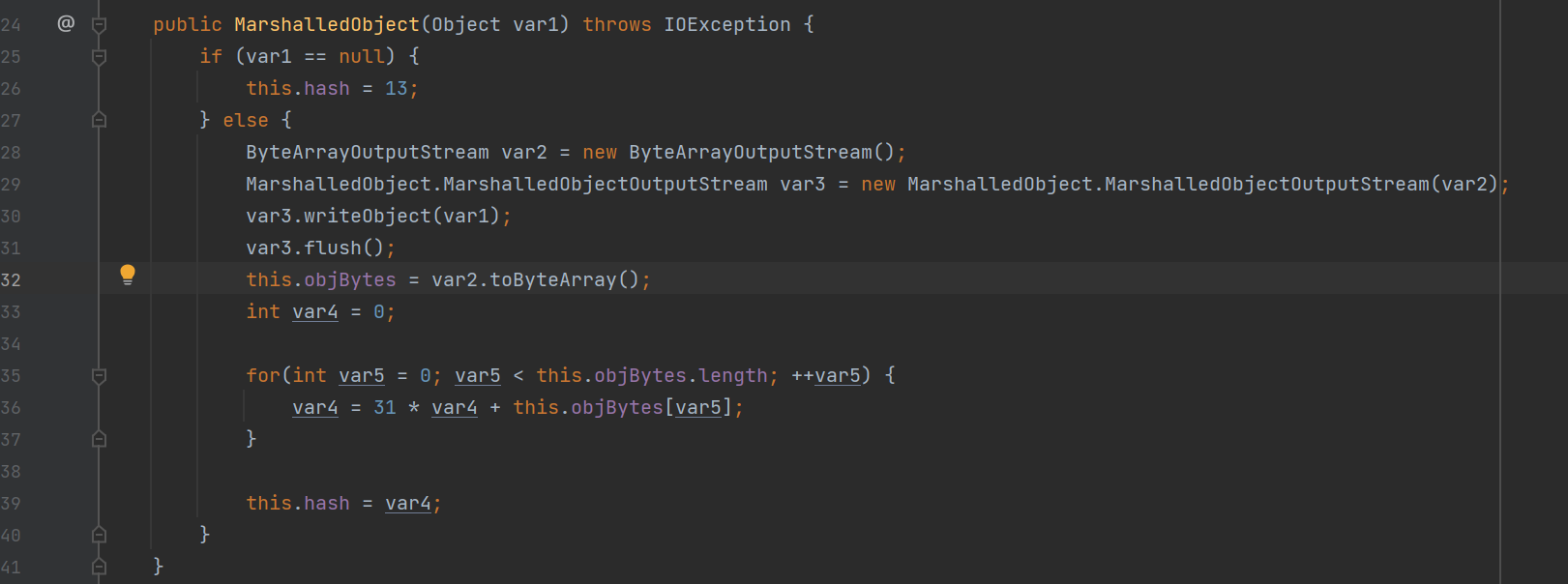This screenshot has height=584, width=1568.
Task: Click 'this.hash' on line 39
Action: click(x=298, y=503)
